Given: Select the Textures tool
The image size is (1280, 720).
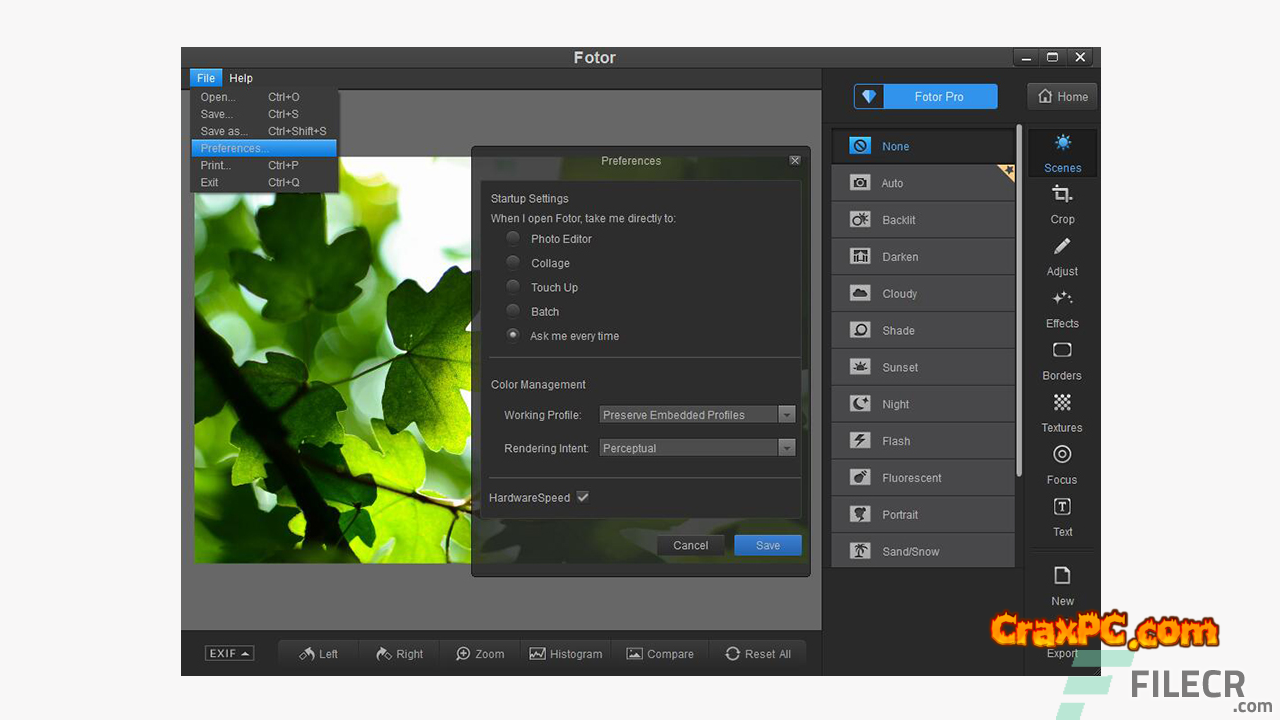Looking at the screenshot, I should [1062, 411].
